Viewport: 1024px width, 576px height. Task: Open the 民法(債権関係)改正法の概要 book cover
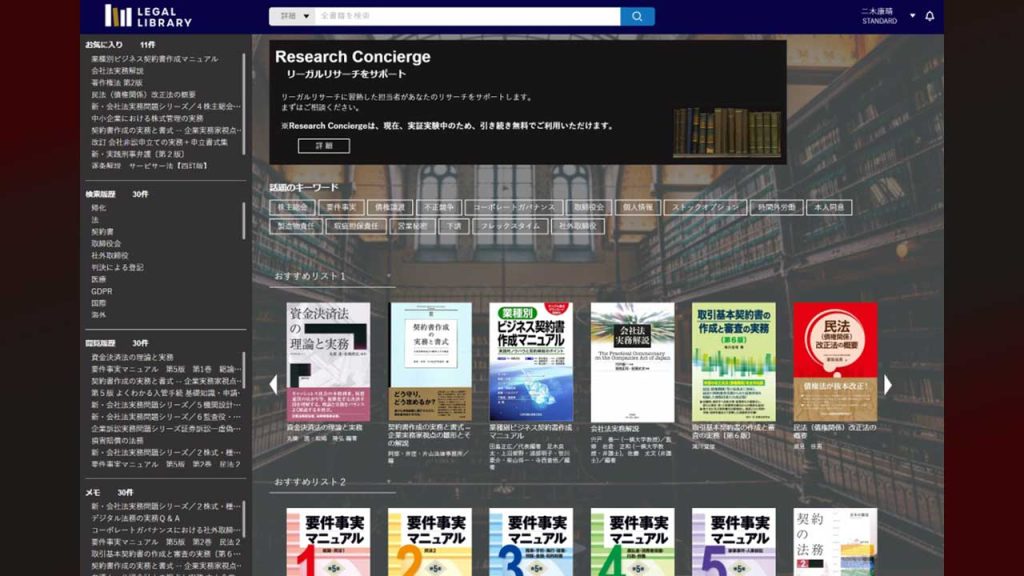(x=835, y=362)
